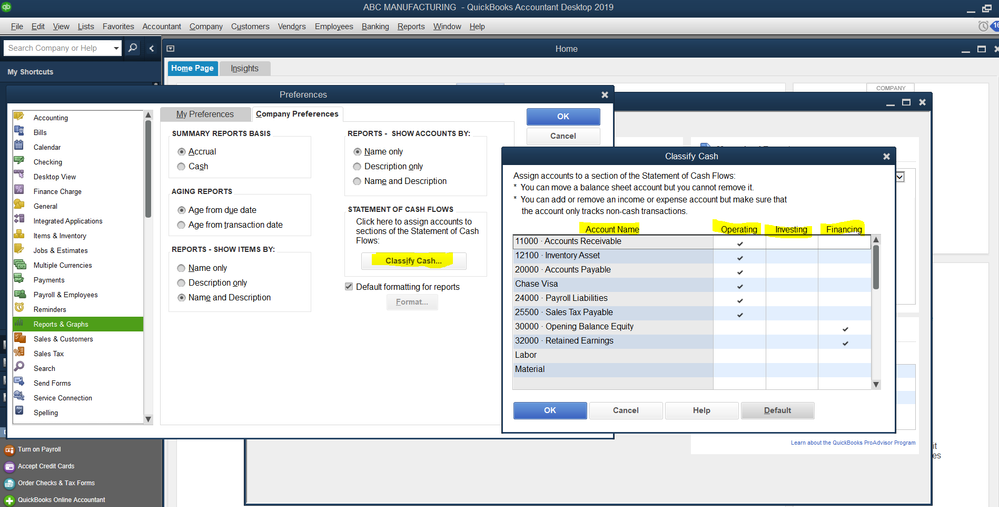Image resolution: width=999 pixels, height=507 pixels.
Task: Open the Reports menu
Action: (411, 26)
